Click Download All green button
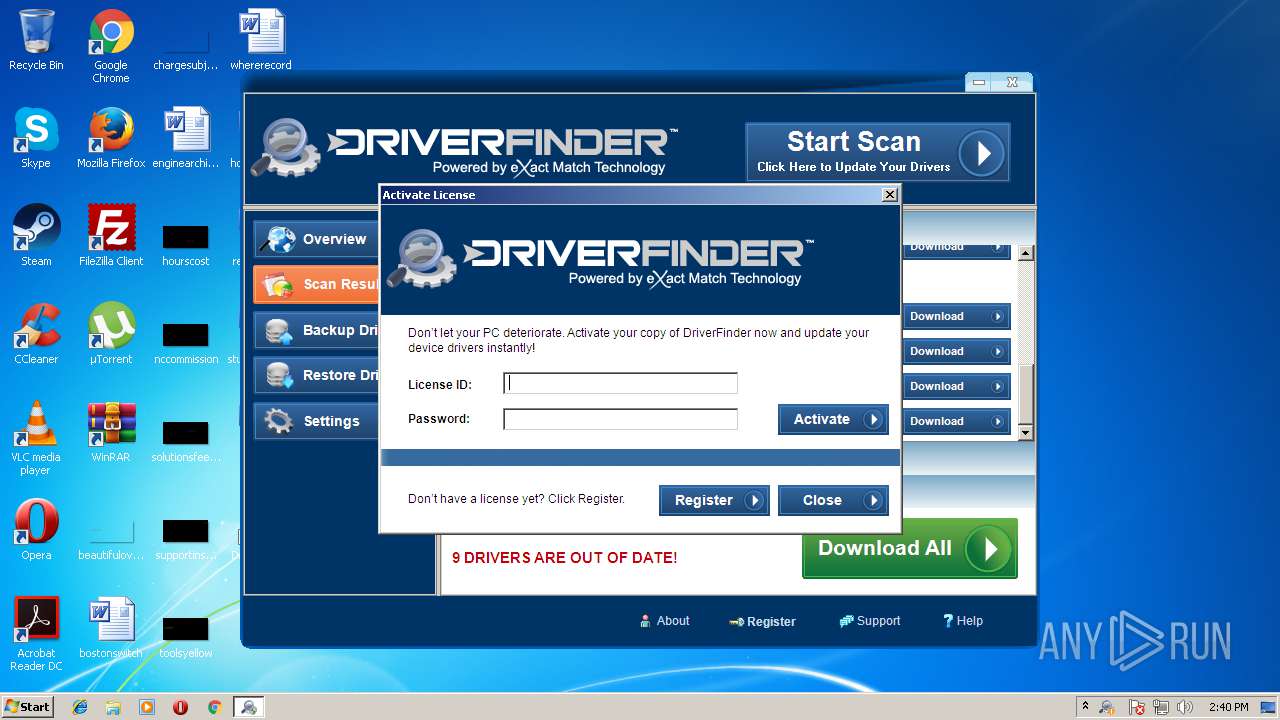 (x=910, y=548)
